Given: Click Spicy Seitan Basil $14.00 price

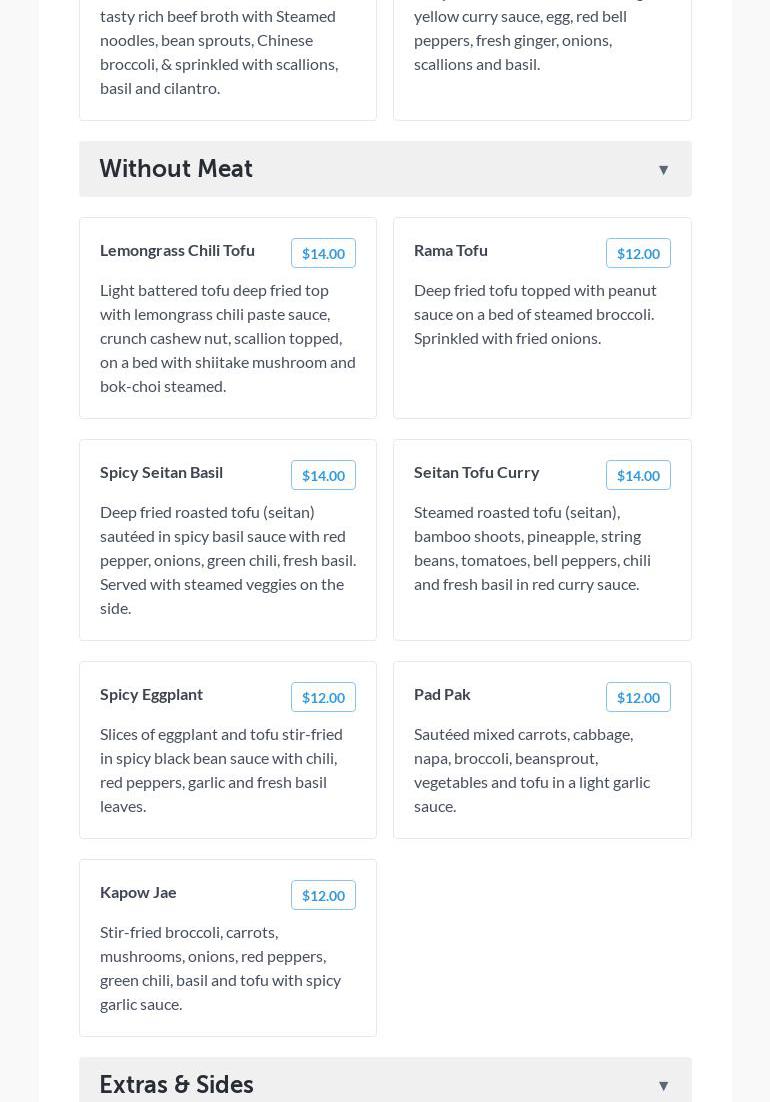Looking at the screenshot, I should pyautogui.click(x=323, y=476).
